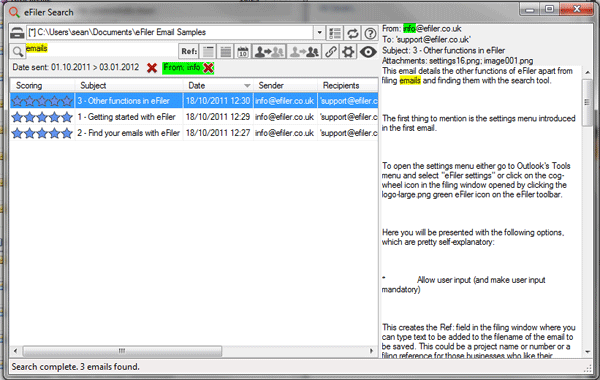Open the help question mark icon
This screenshot has width=600, height=380.
[370, 33]
